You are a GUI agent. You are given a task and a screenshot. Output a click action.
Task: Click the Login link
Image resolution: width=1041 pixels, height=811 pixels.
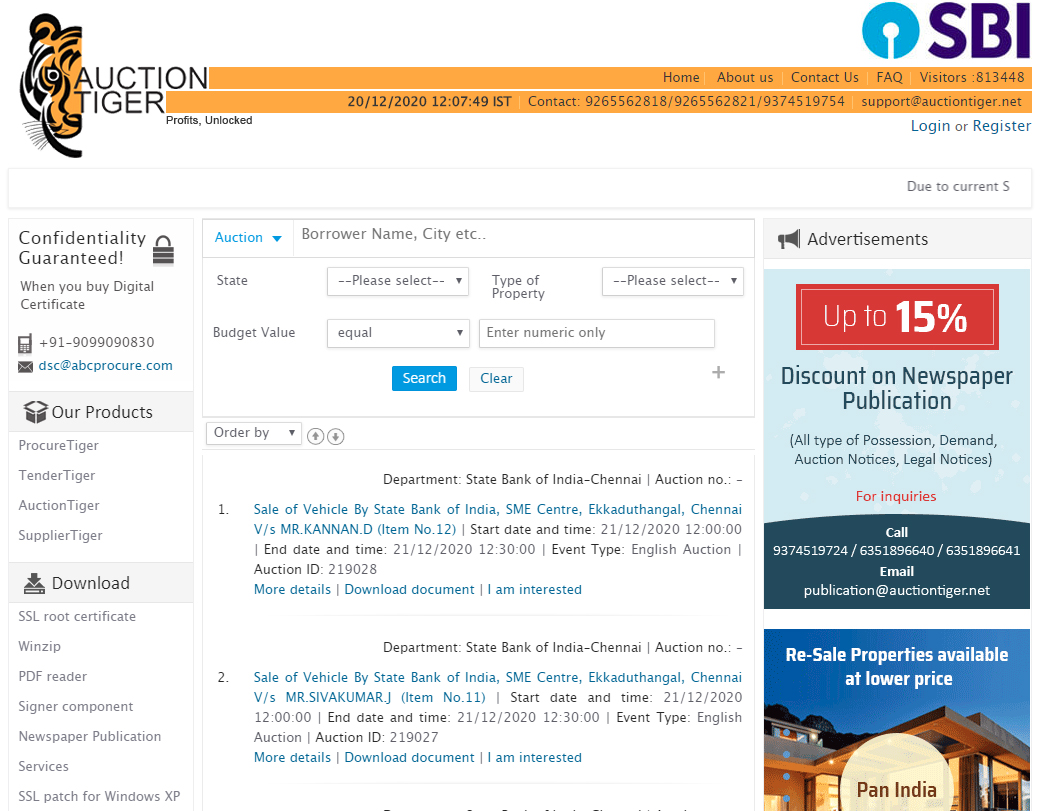click(930, 126)
